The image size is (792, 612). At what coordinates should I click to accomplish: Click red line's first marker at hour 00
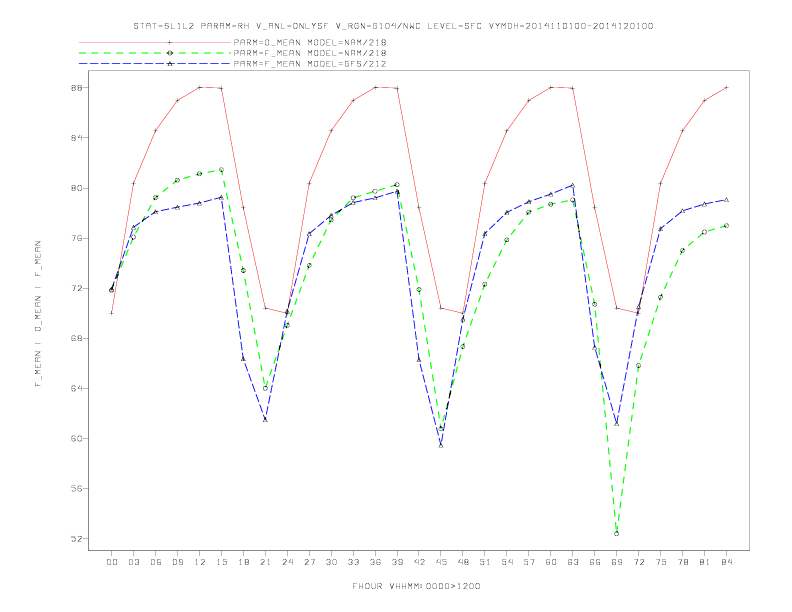(112, 313)
